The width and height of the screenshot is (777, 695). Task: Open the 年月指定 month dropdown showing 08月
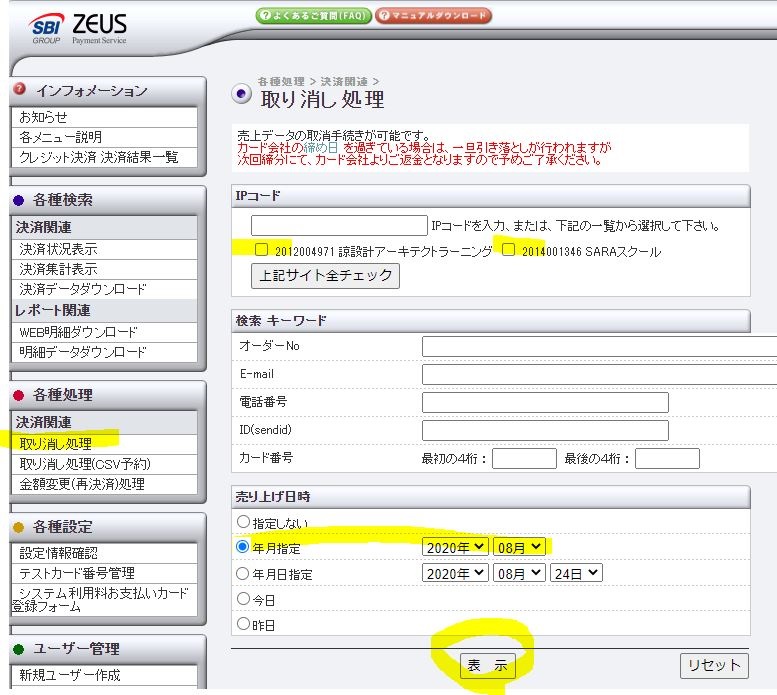click(x=519, y=547)
